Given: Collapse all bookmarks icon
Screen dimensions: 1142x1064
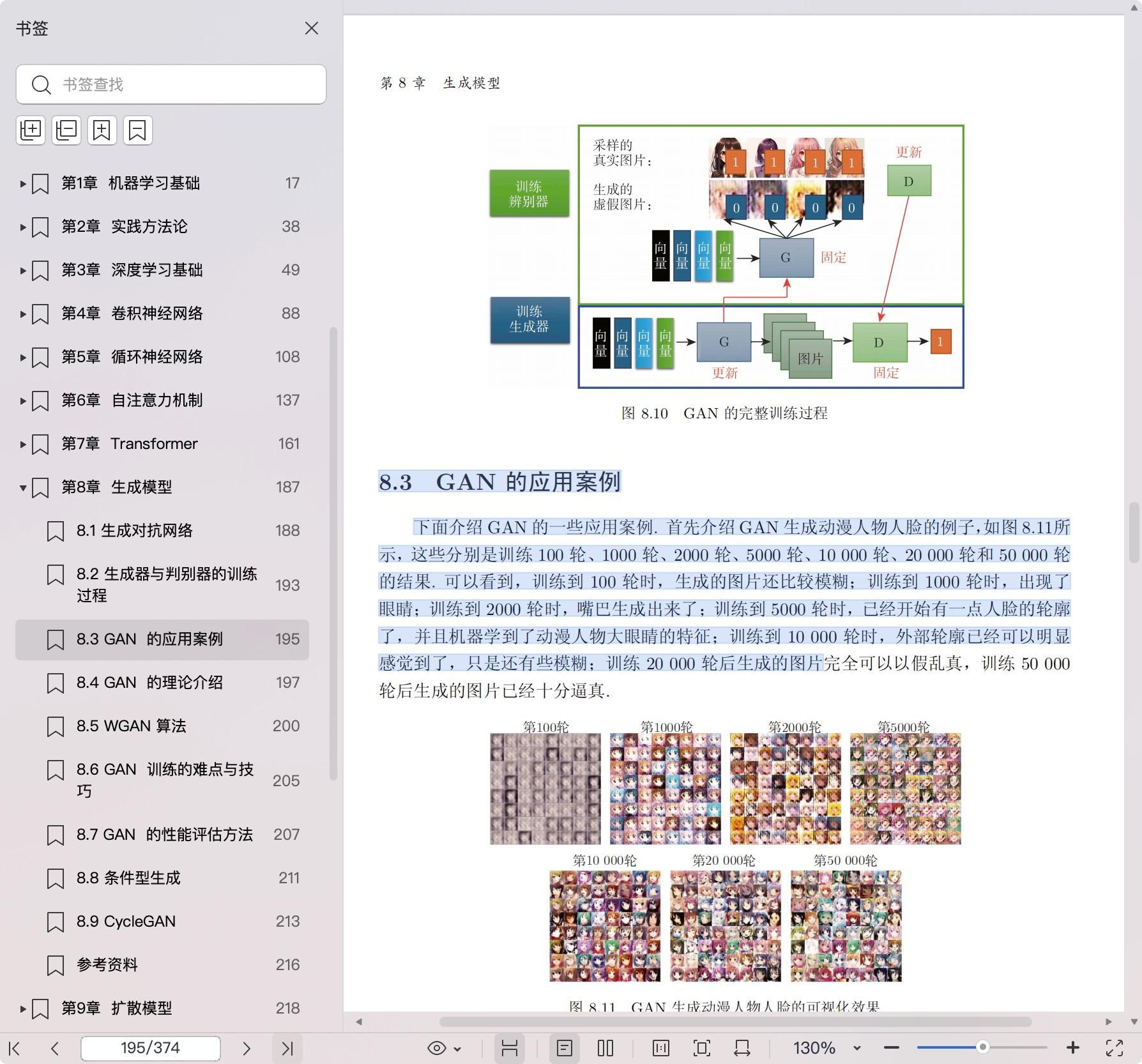Looking at the screenshot, I should point(66,130).
